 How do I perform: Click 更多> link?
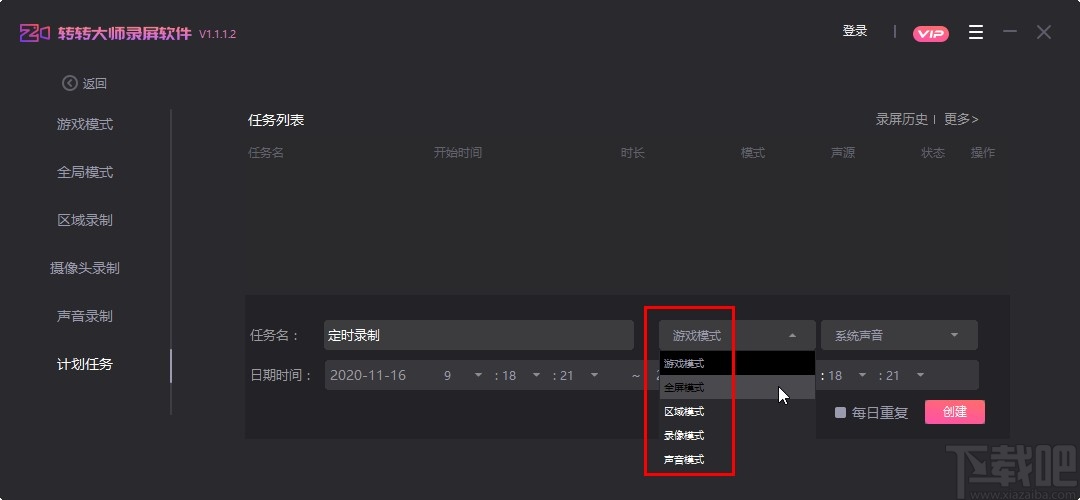pos(961,119)
